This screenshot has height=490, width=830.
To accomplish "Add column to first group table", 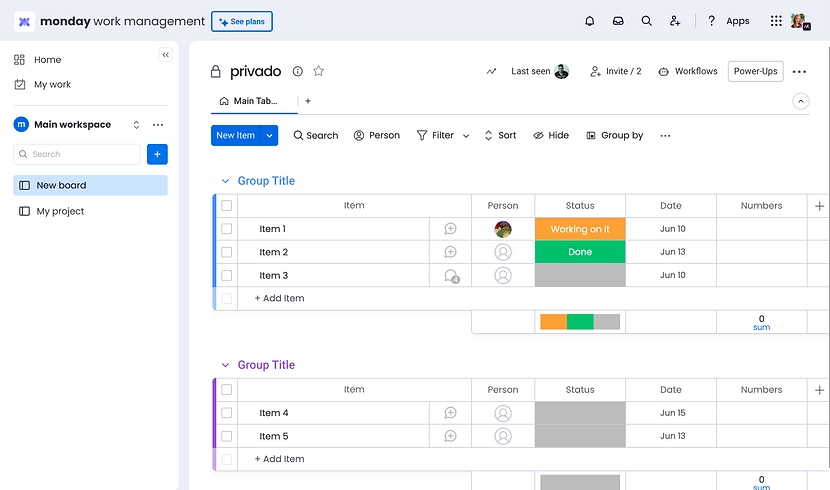I will 819,206.
